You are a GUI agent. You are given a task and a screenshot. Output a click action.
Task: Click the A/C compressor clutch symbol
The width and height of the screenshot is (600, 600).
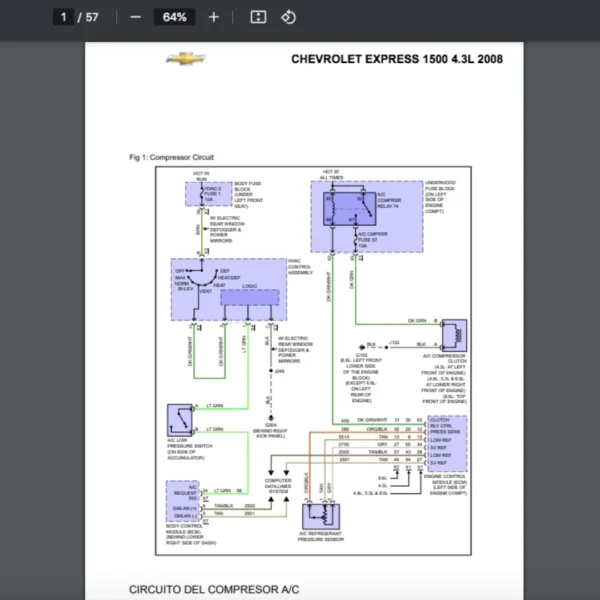coord(452,332)
